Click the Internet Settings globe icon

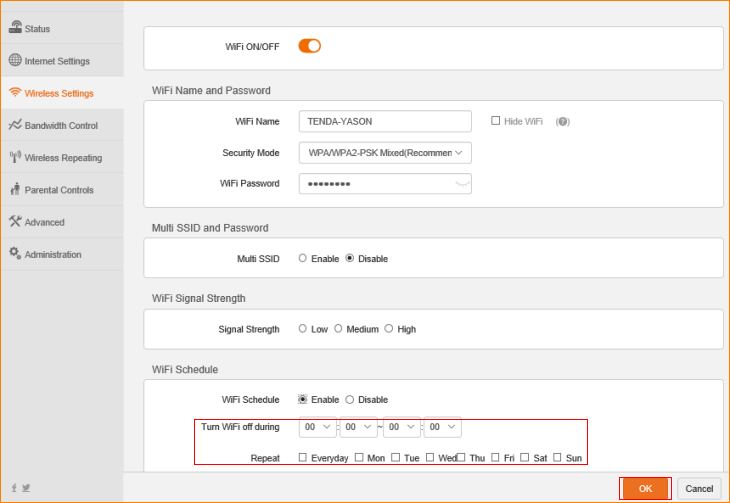tap(15, 61)
